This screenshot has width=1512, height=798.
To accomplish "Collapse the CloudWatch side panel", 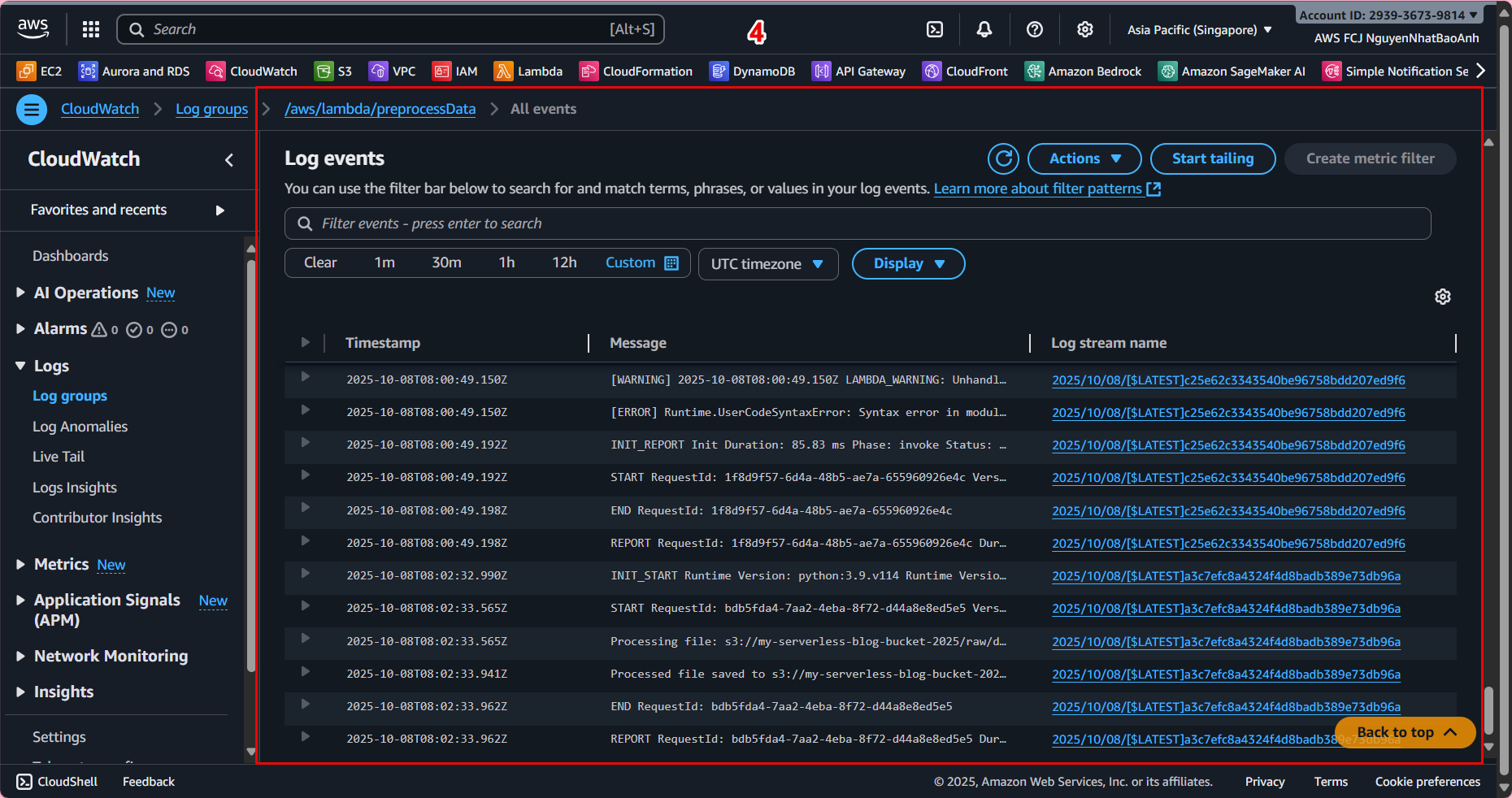I will click(x=229, y=160).
